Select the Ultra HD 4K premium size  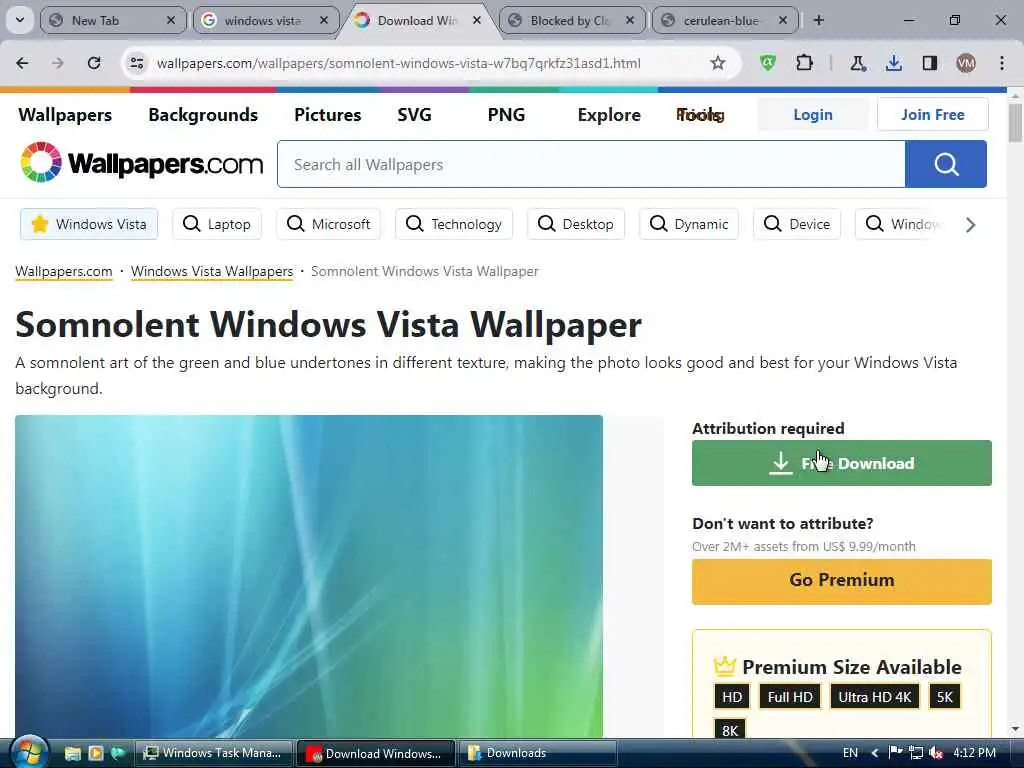874,697
